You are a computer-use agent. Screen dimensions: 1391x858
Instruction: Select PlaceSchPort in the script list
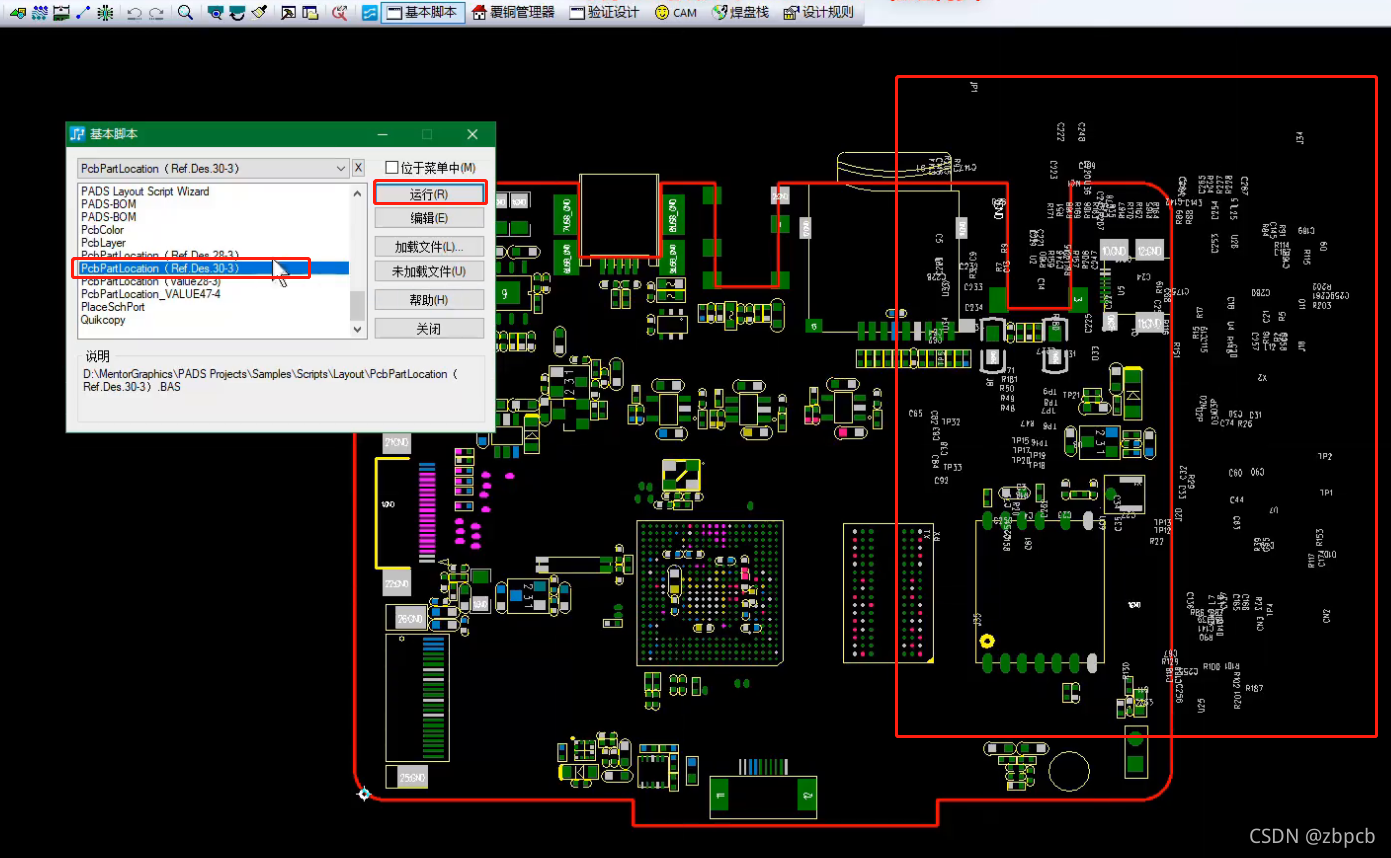[112, 307]
